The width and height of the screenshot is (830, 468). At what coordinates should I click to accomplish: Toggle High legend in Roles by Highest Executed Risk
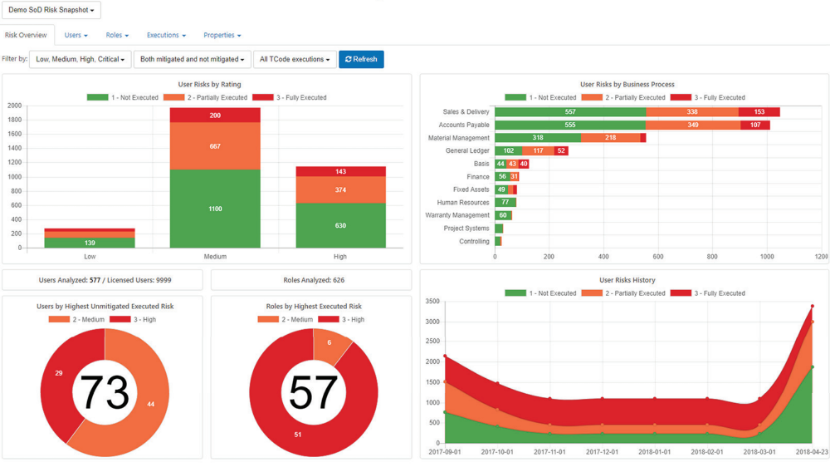[x=341, y=319]
